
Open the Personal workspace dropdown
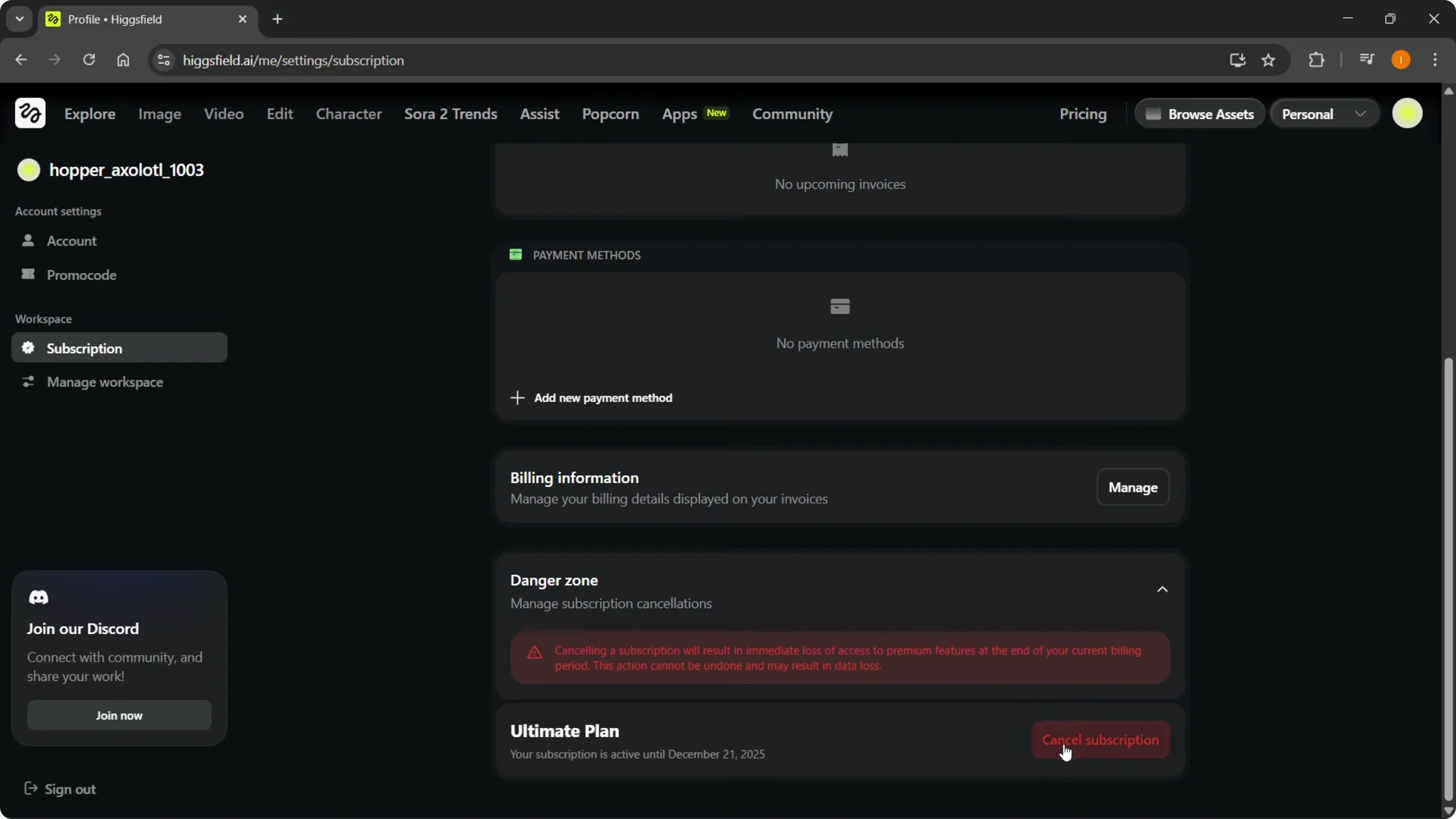(1323, 113)
